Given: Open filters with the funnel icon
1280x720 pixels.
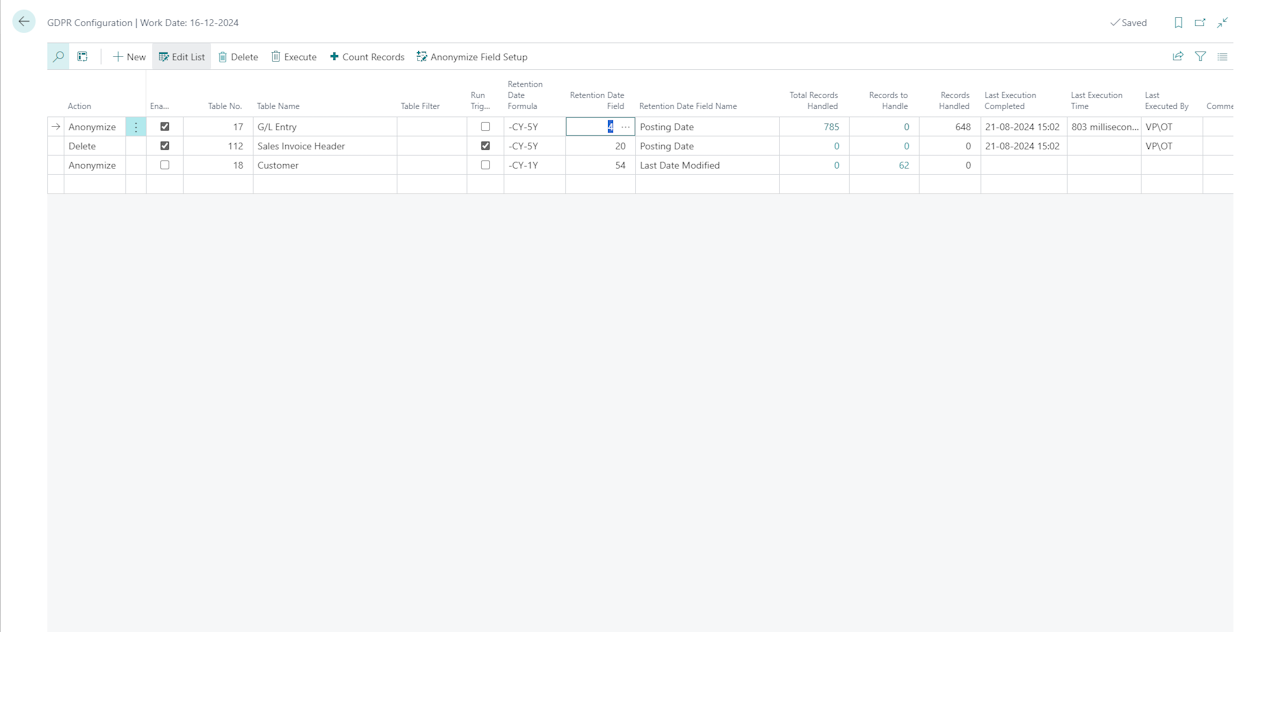Looking at the screenshot, I should pos(1200,56).
